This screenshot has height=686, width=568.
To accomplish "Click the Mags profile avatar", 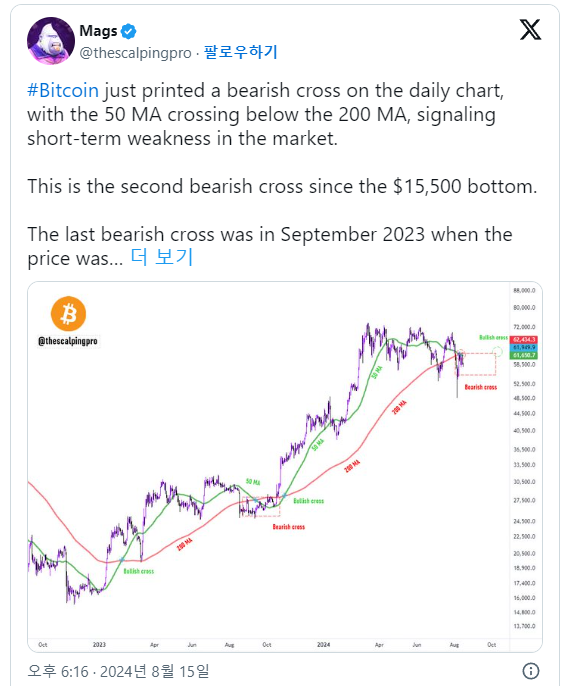I will pyautogui.click(x=51, y=41).
